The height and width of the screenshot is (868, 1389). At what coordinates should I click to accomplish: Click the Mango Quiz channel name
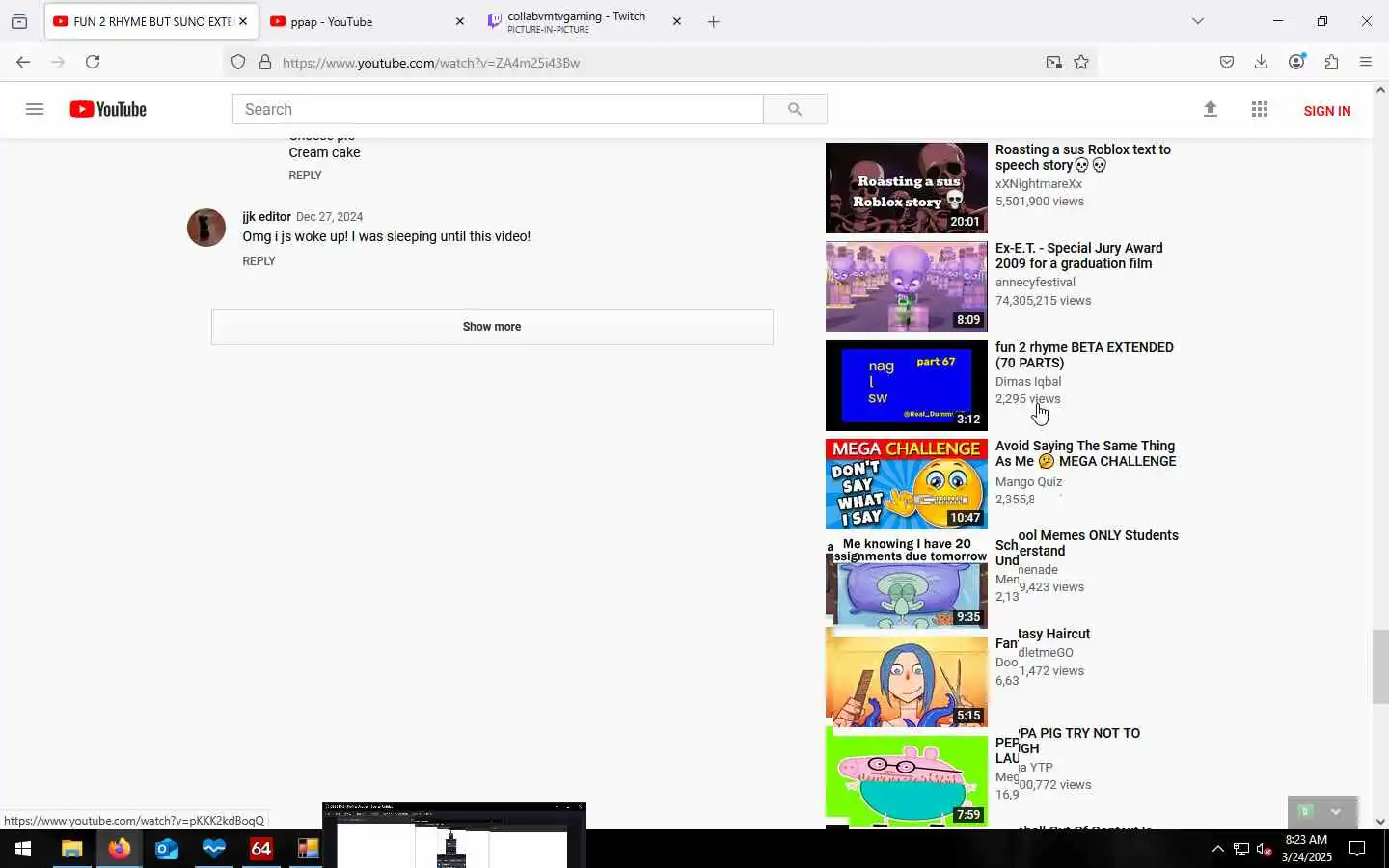coord(1028,482)
